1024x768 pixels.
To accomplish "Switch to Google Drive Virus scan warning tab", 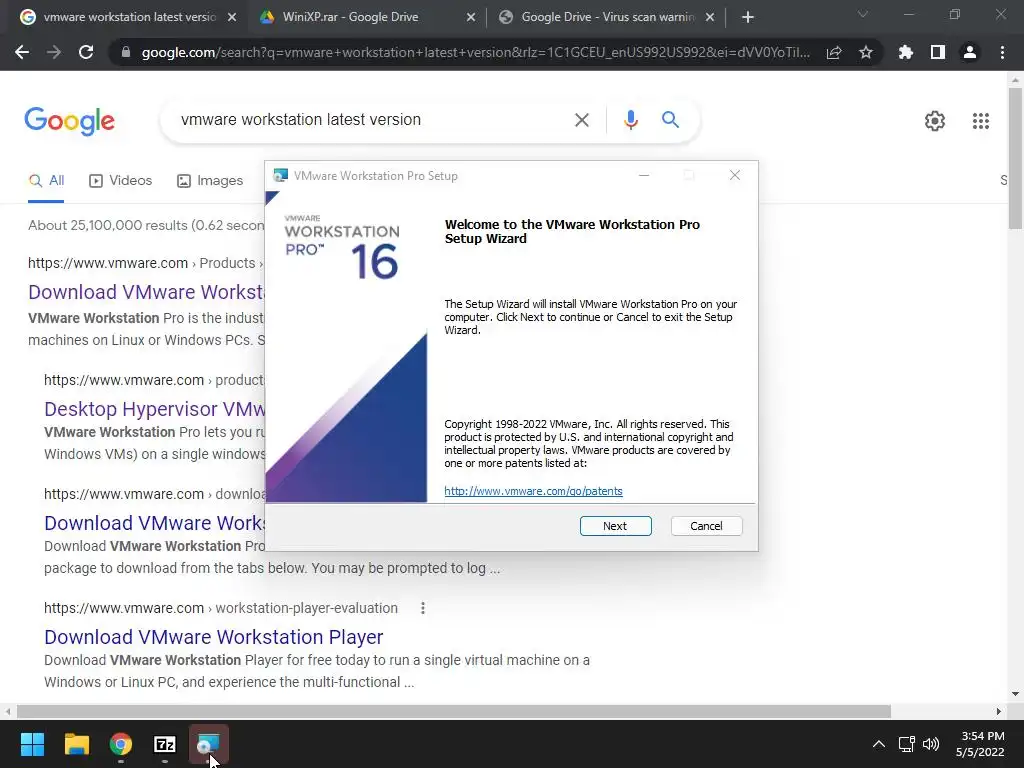I will [x=605, y=17].
